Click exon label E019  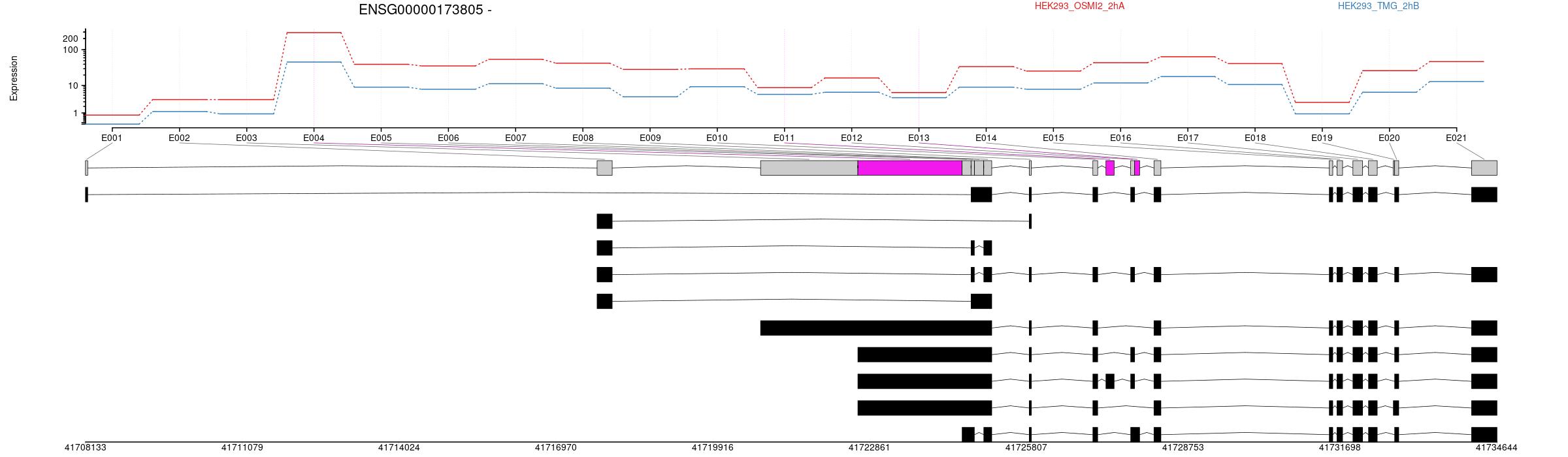coord(1322,138)
